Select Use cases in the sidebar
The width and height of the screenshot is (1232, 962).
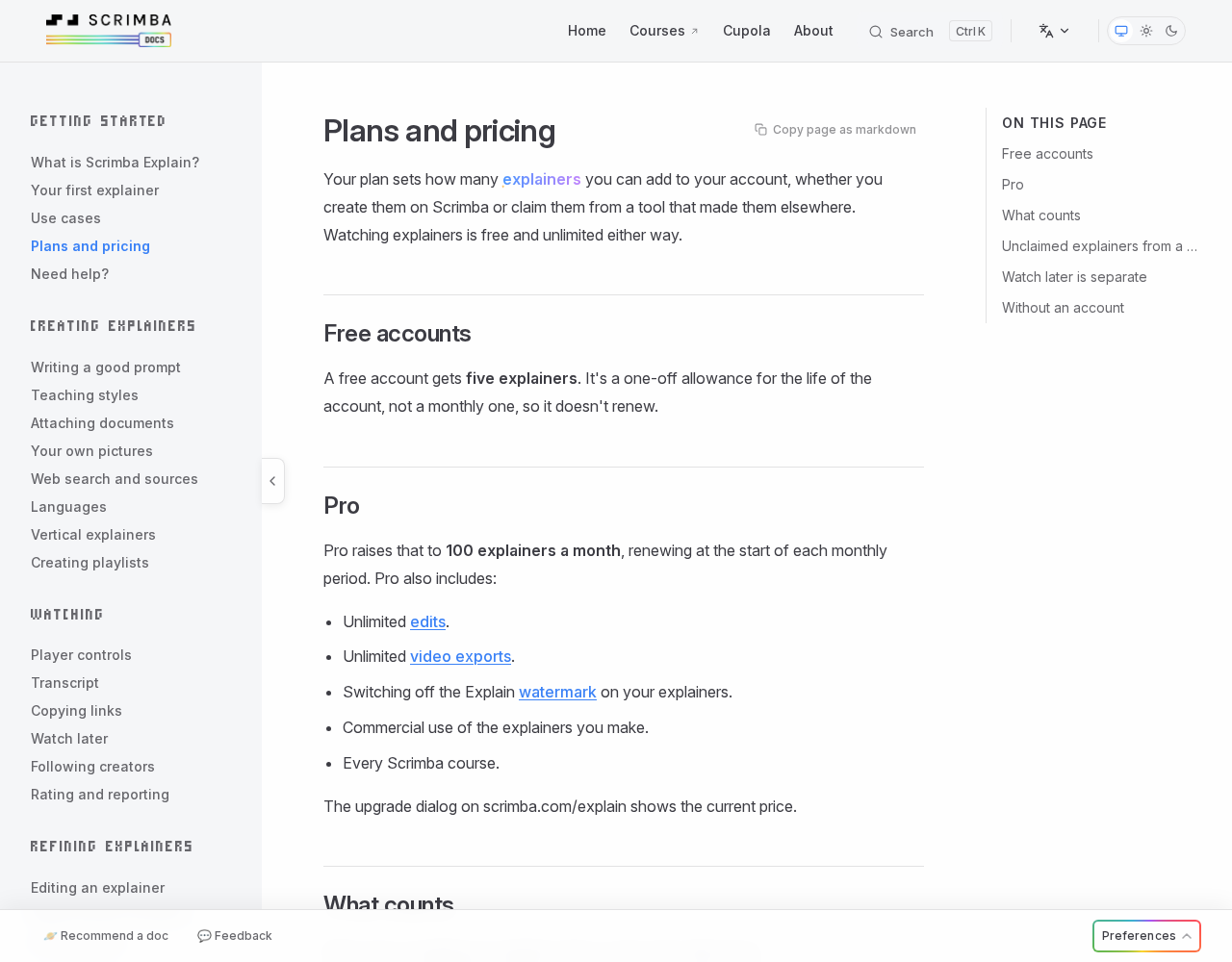(65, 218)
